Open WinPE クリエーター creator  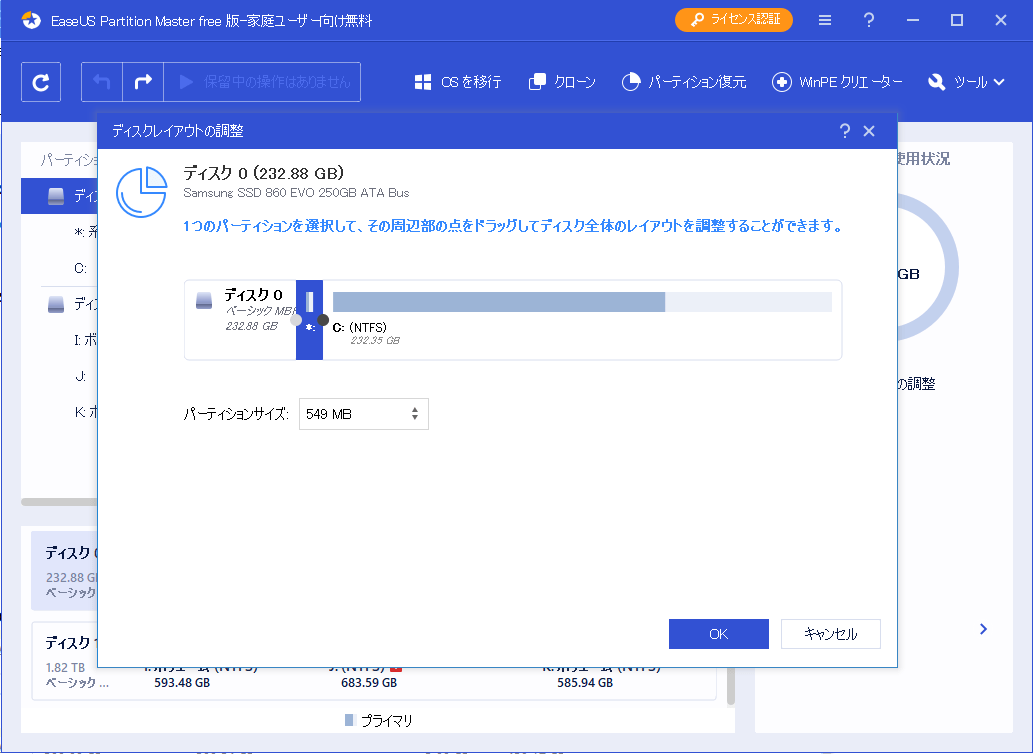point(837,82)
